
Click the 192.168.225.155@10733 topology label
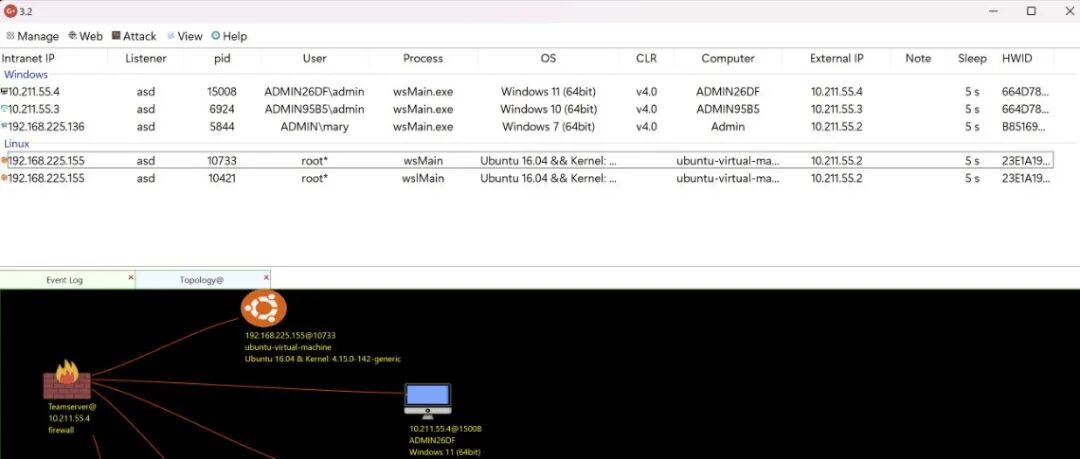coord(290,336)
